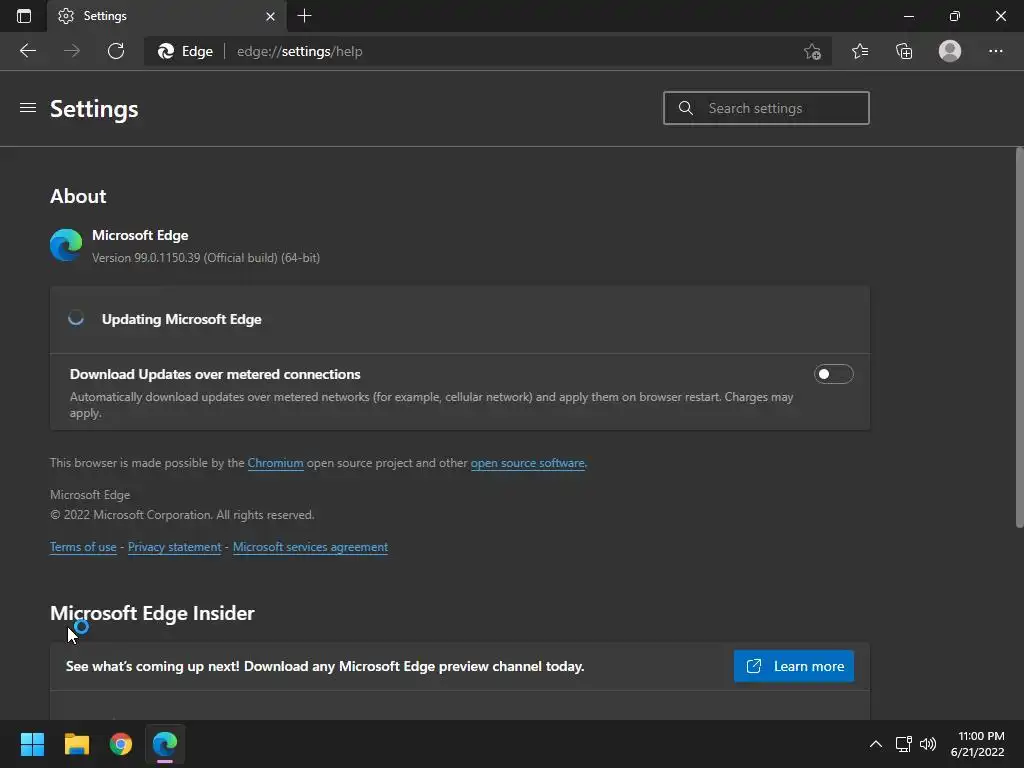Click inside the Search settings field
This screenshot has height=768, width=1024.
(766, 108)
